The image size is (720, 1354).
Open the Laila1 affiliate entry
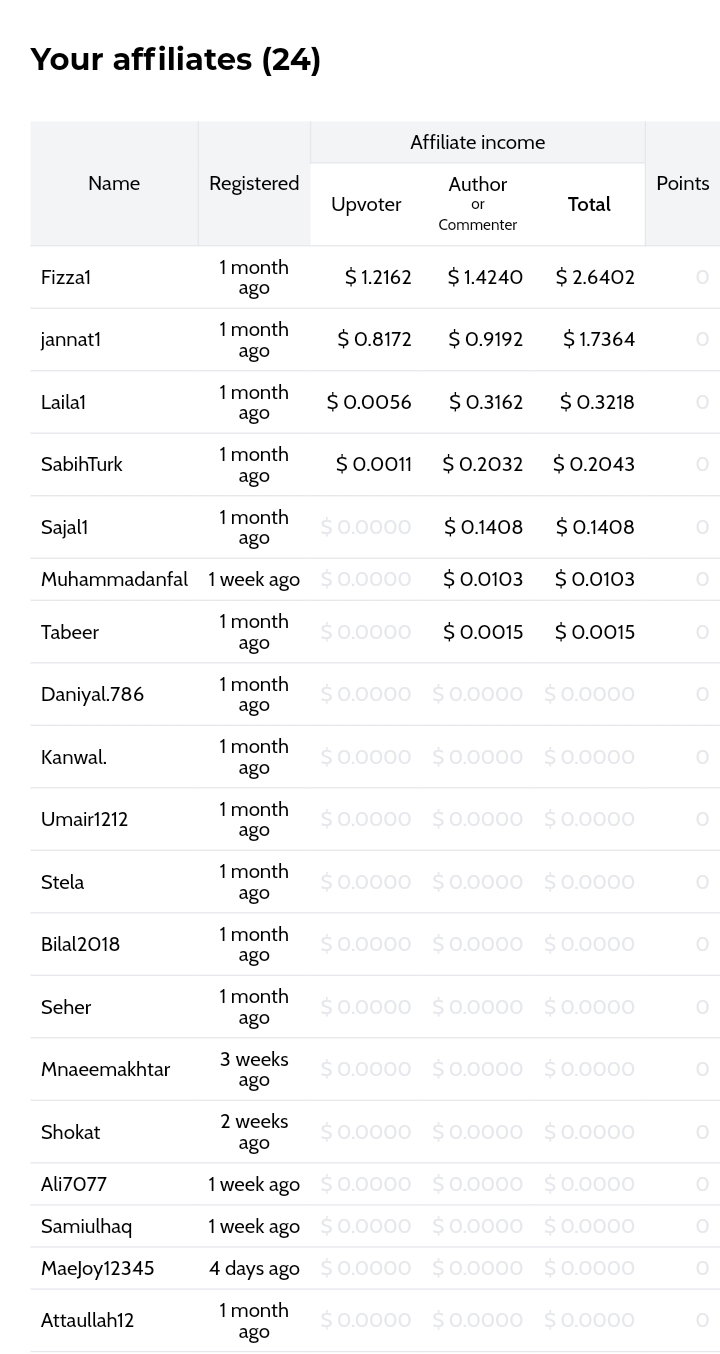[64, 402]
